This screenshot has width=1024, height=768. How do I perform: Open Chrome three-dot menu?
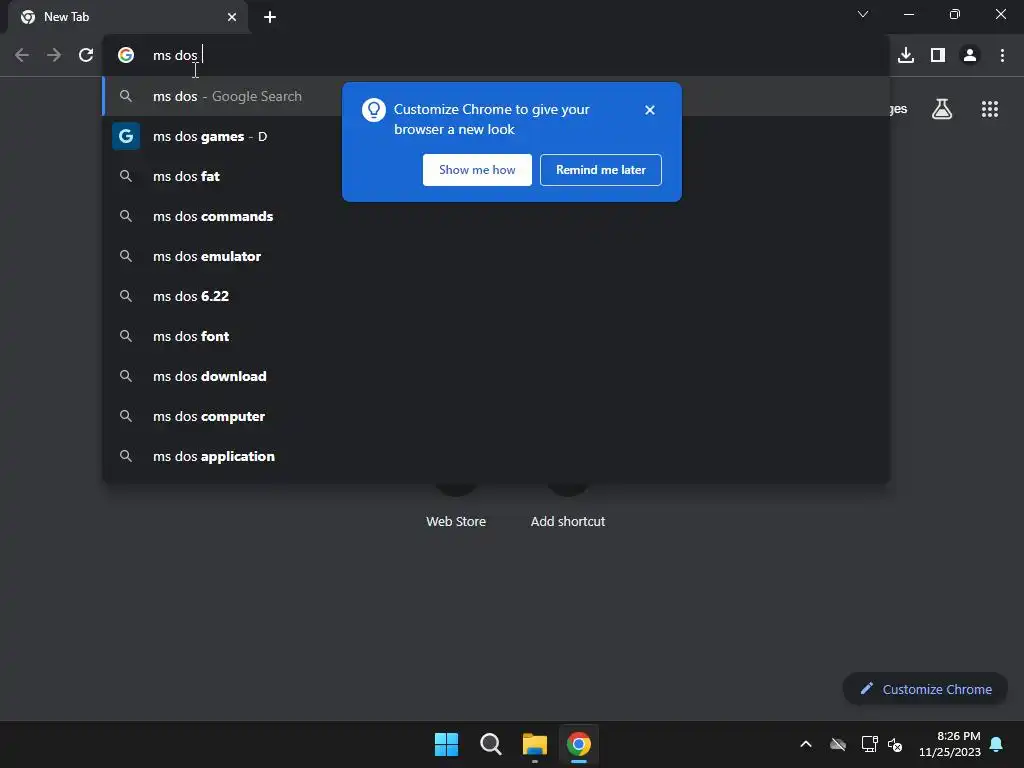point(1002,55)
